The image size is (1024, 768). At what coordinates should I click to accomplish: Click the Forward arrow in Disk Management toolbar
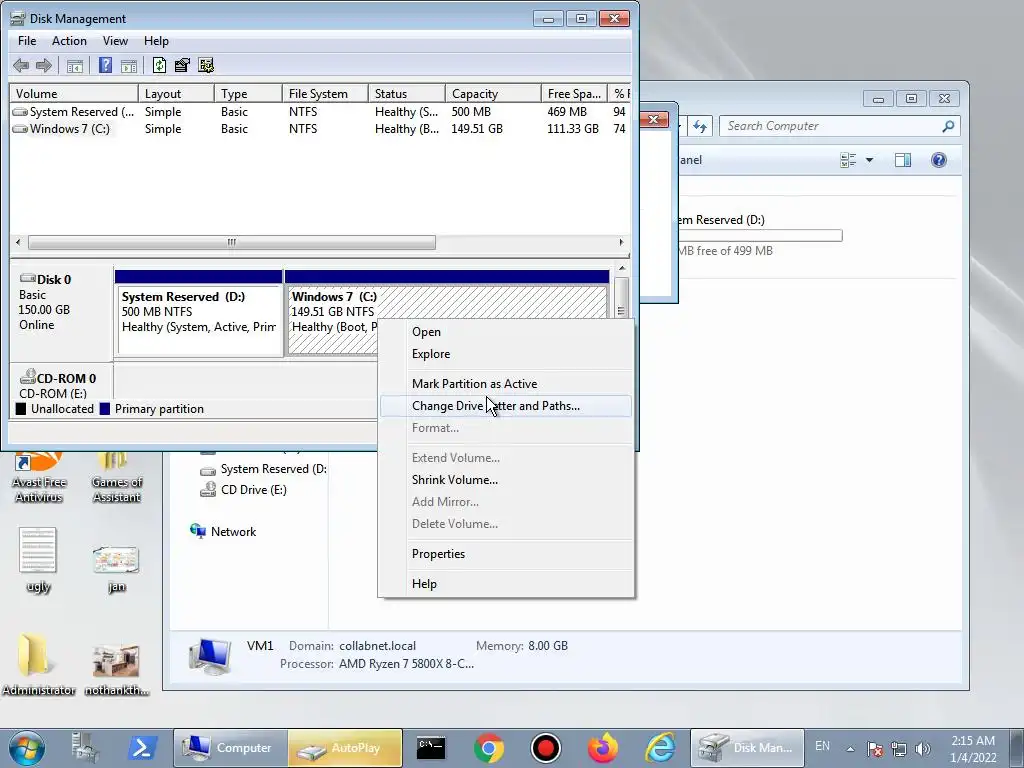[44, 65]
